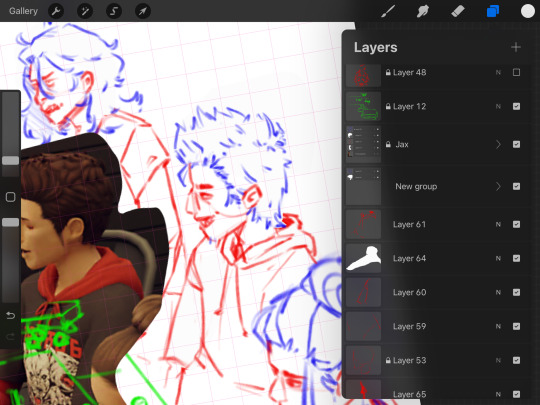Tap lock icon on Layer 48
The image size is (540, 405).
[388, 72]
